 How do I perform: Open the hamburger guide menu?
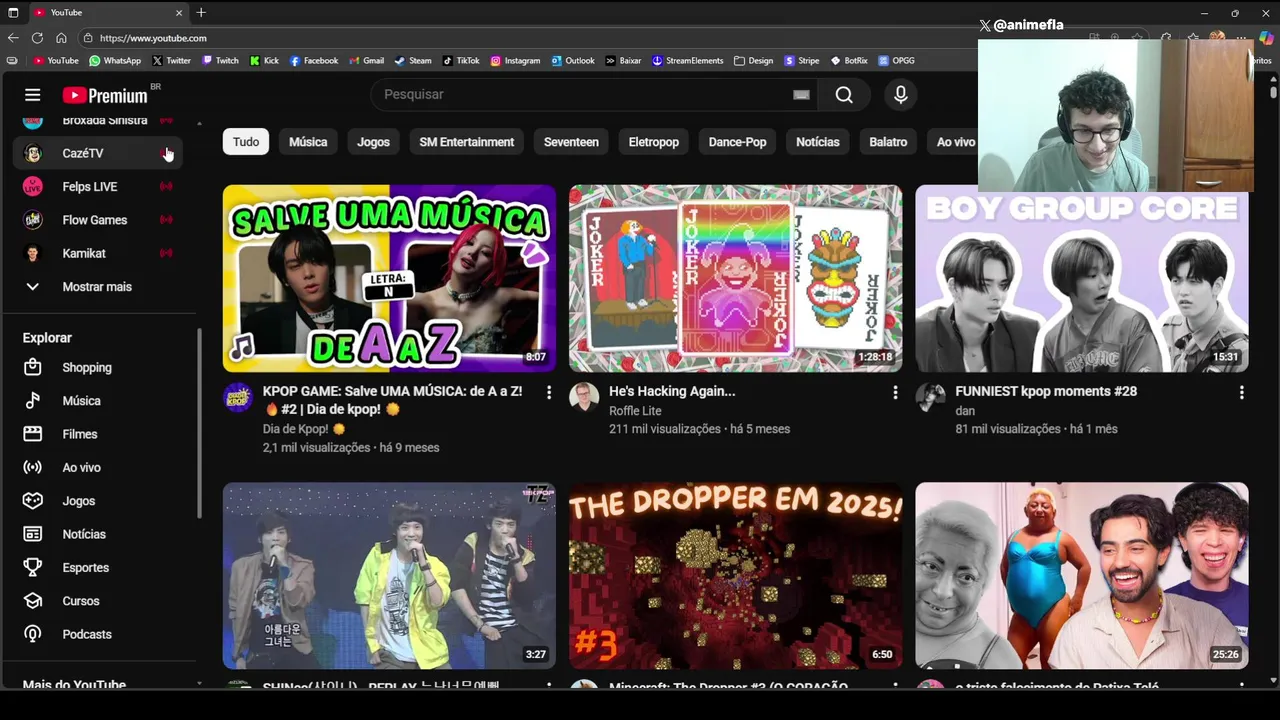coord(32,95)
